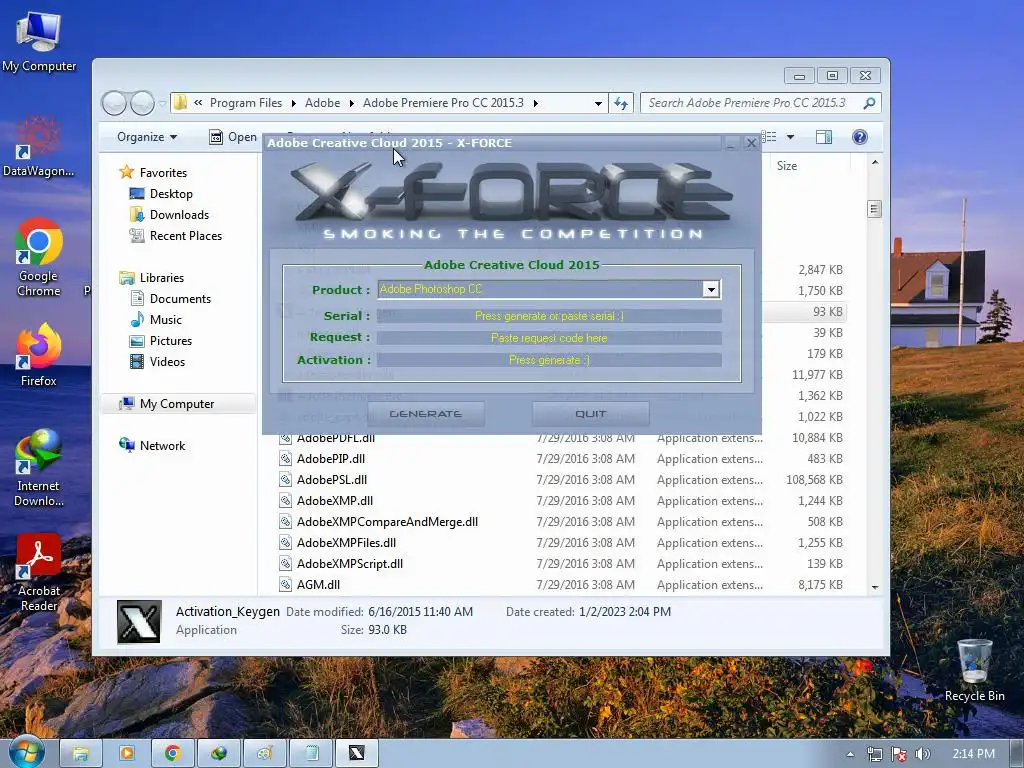Image resolution: width=1024 pixels, height=768 pixels.
Task: Open the Recycle Bin
Action: pyautogui.click(x=974, y=670)
